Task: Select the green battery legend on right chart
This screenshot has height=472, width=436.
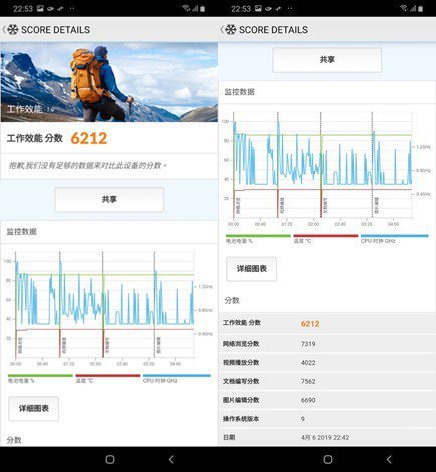Action: coord(258,238)
